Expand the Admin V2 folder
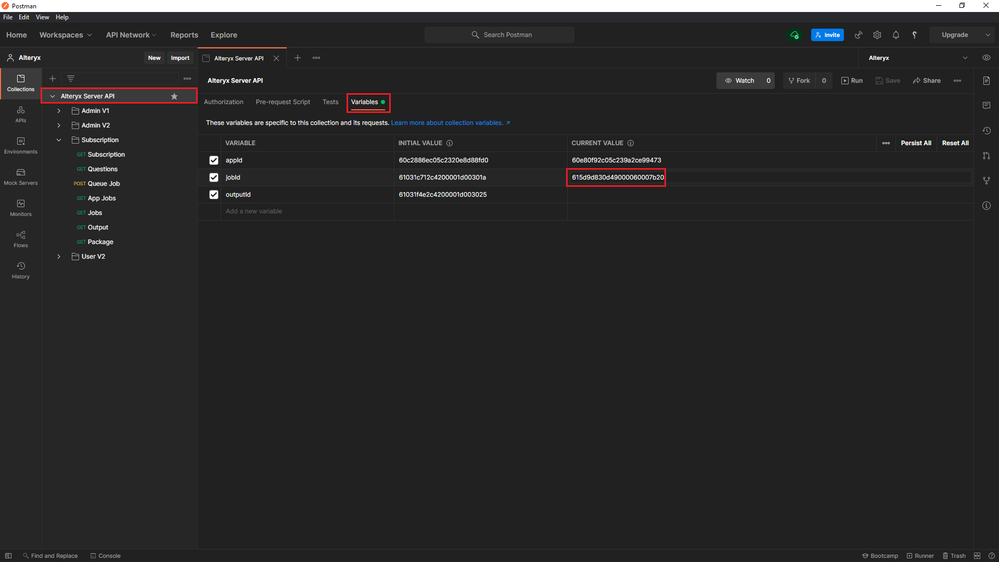Image resolution: width=999 pixels, height=562 pixels. [x=59, y=126]
